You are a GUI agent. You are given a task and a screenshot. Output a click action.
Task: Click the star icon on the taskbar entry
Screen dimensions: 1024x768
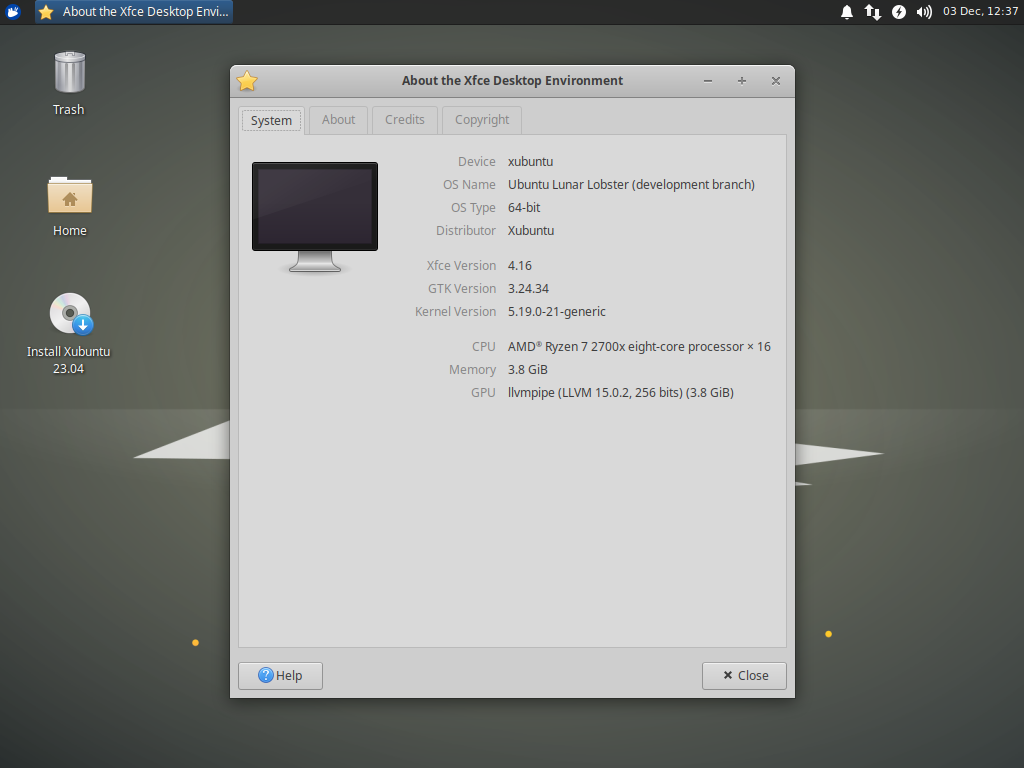pos(44,12)
